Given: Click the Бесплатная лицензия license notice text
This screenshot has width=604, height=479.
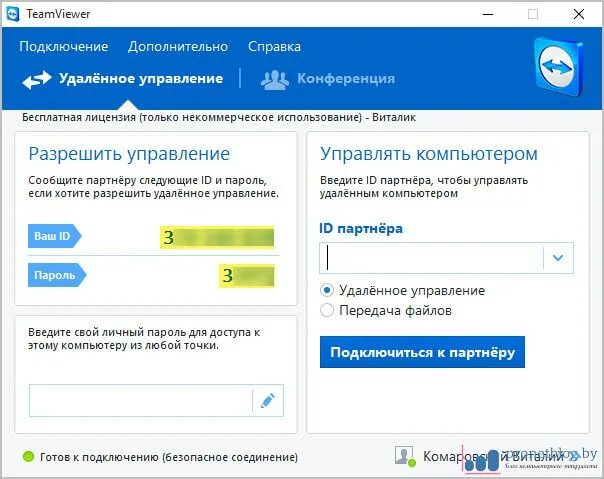Looking at the screenshot, I should 219,117.
